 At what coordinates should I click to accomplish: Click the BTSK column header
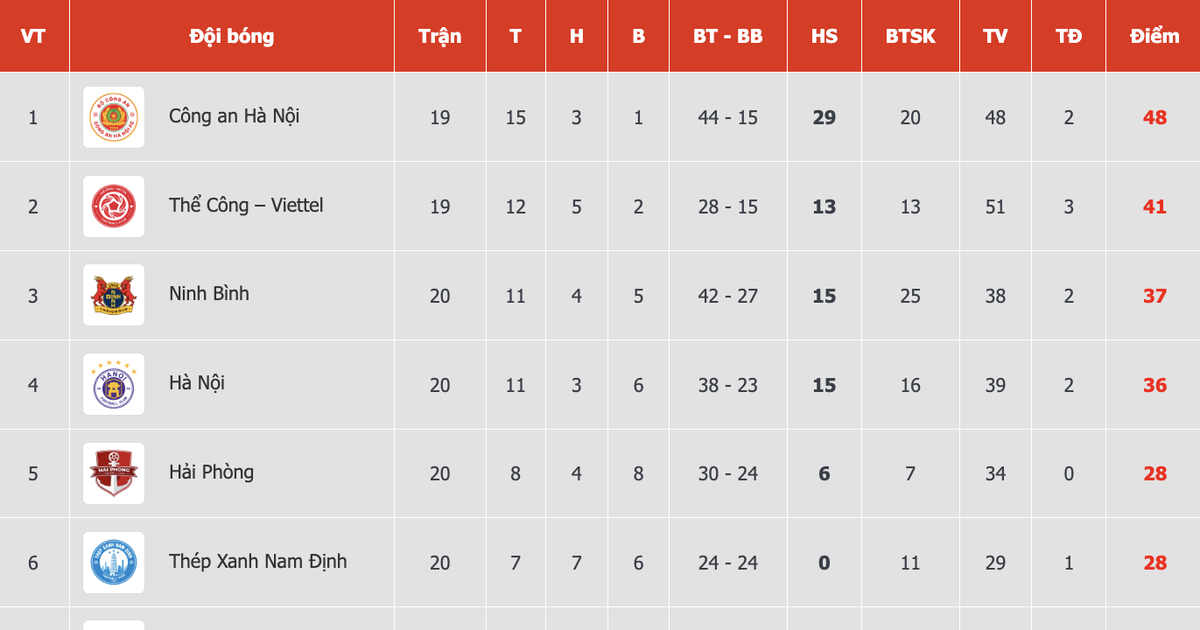pos(910,36)
